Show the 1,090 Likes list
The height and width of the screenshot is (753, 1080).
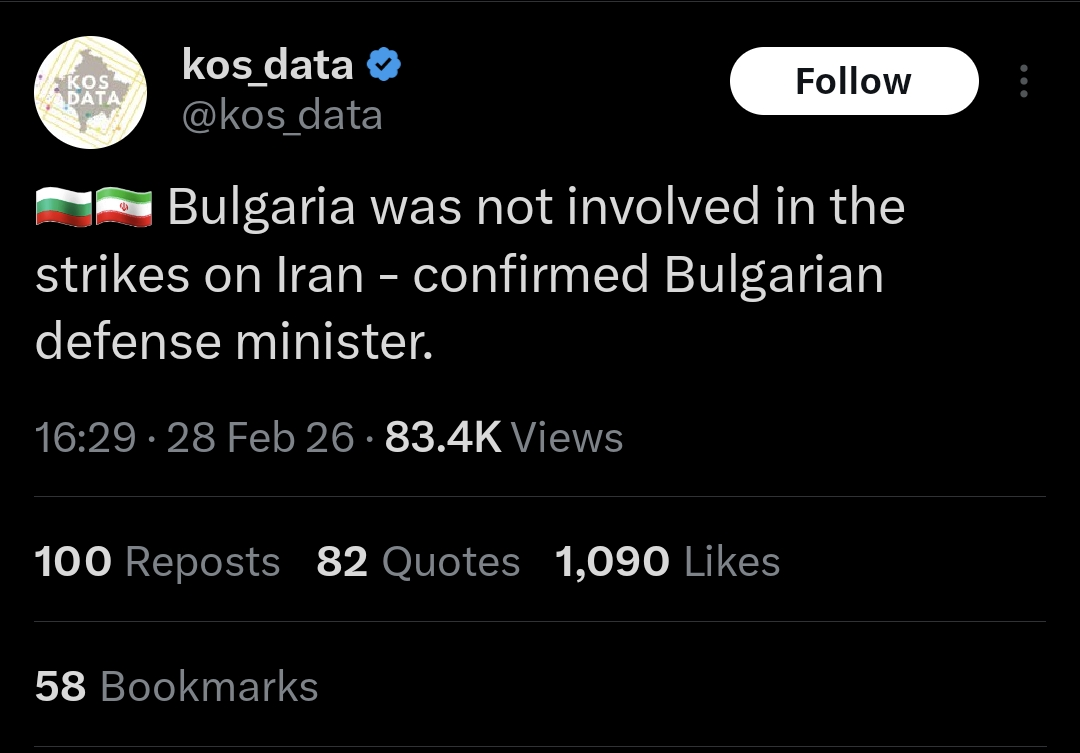pyautogui.click(x=667, y=562)
